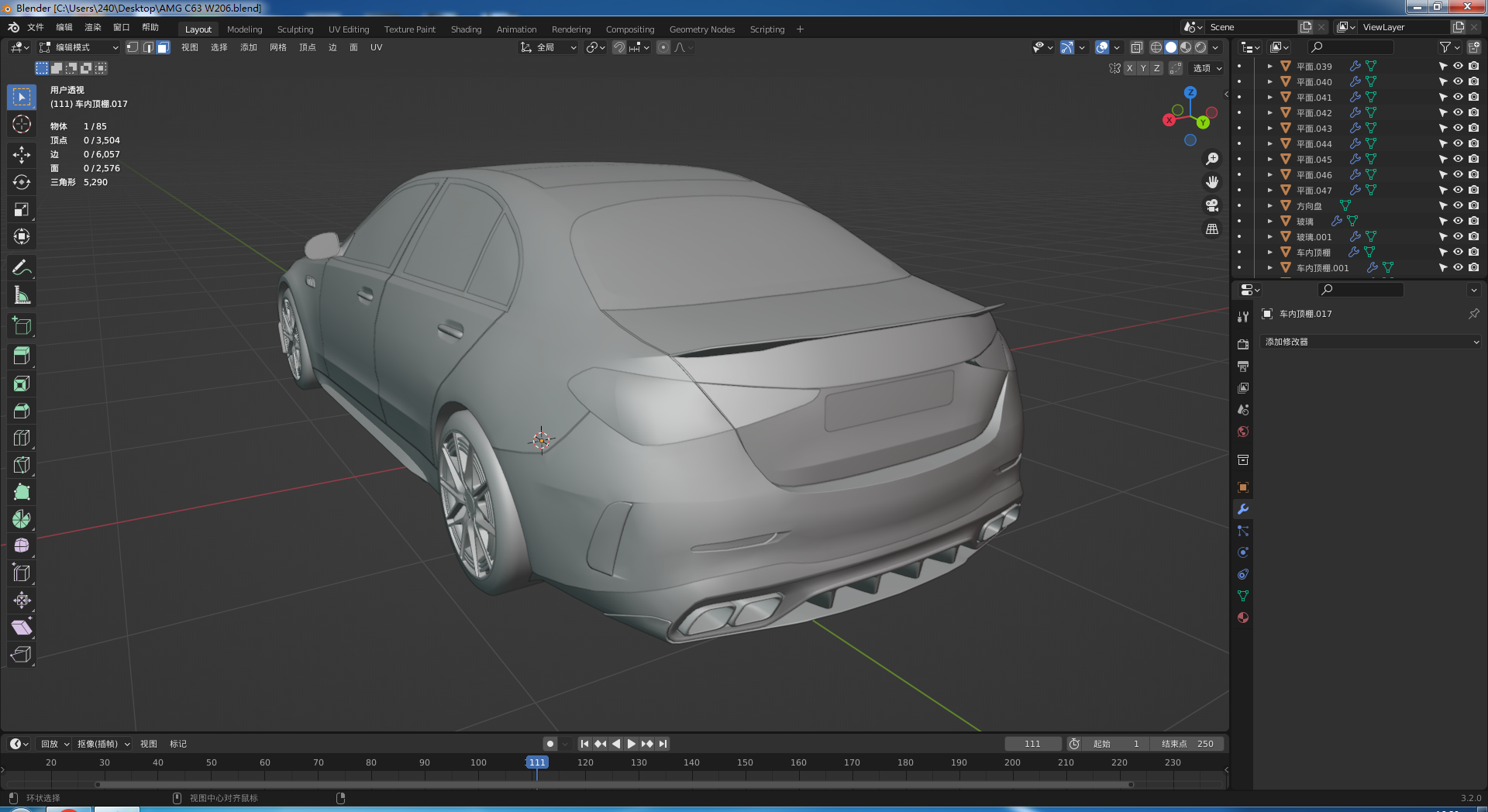
Task: Jump to the timeline start frame
Action: pyautogui.click(x=584, y=744)
